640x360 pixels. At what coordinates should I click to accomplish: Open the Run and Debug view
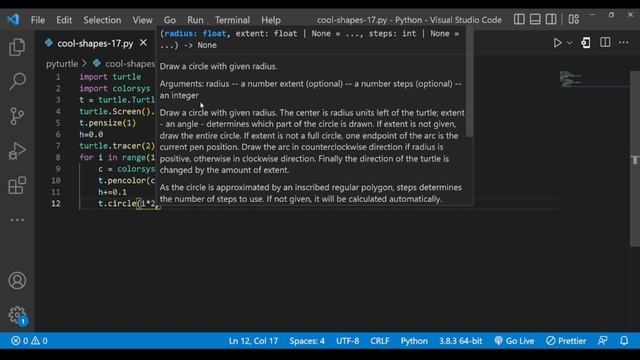coord(17,151)
